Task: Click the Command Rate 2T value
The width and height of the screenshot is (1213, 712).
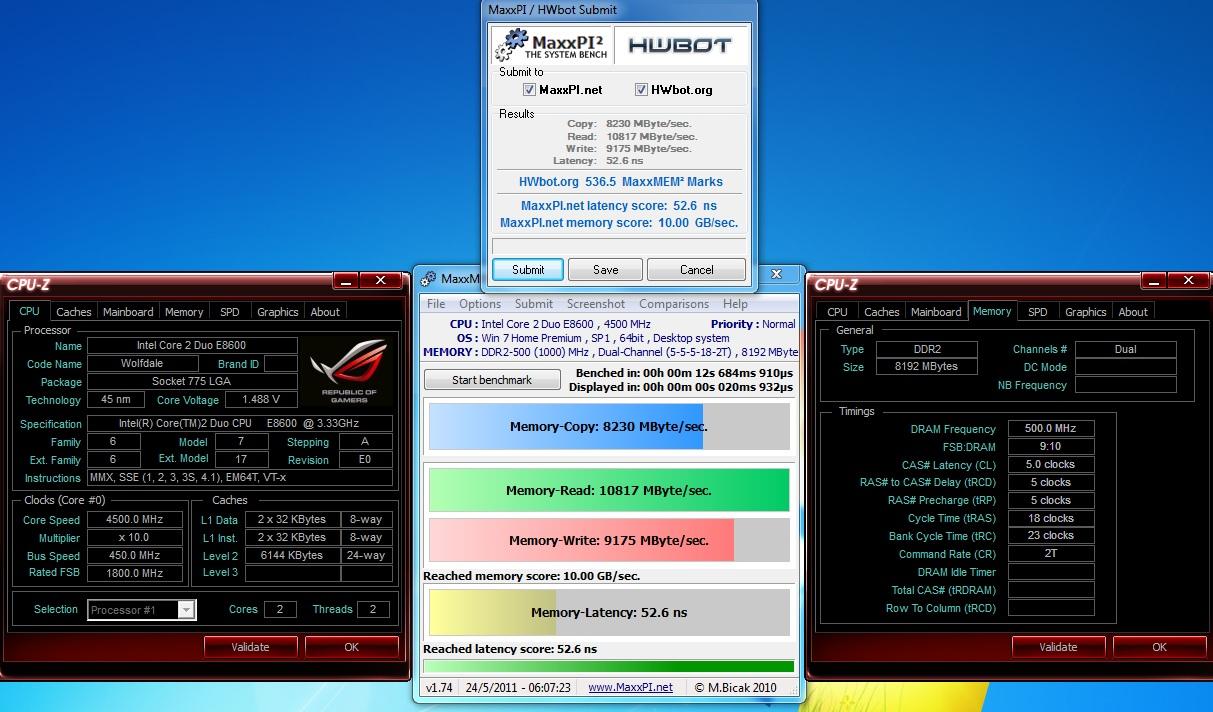Action: 1051,555
